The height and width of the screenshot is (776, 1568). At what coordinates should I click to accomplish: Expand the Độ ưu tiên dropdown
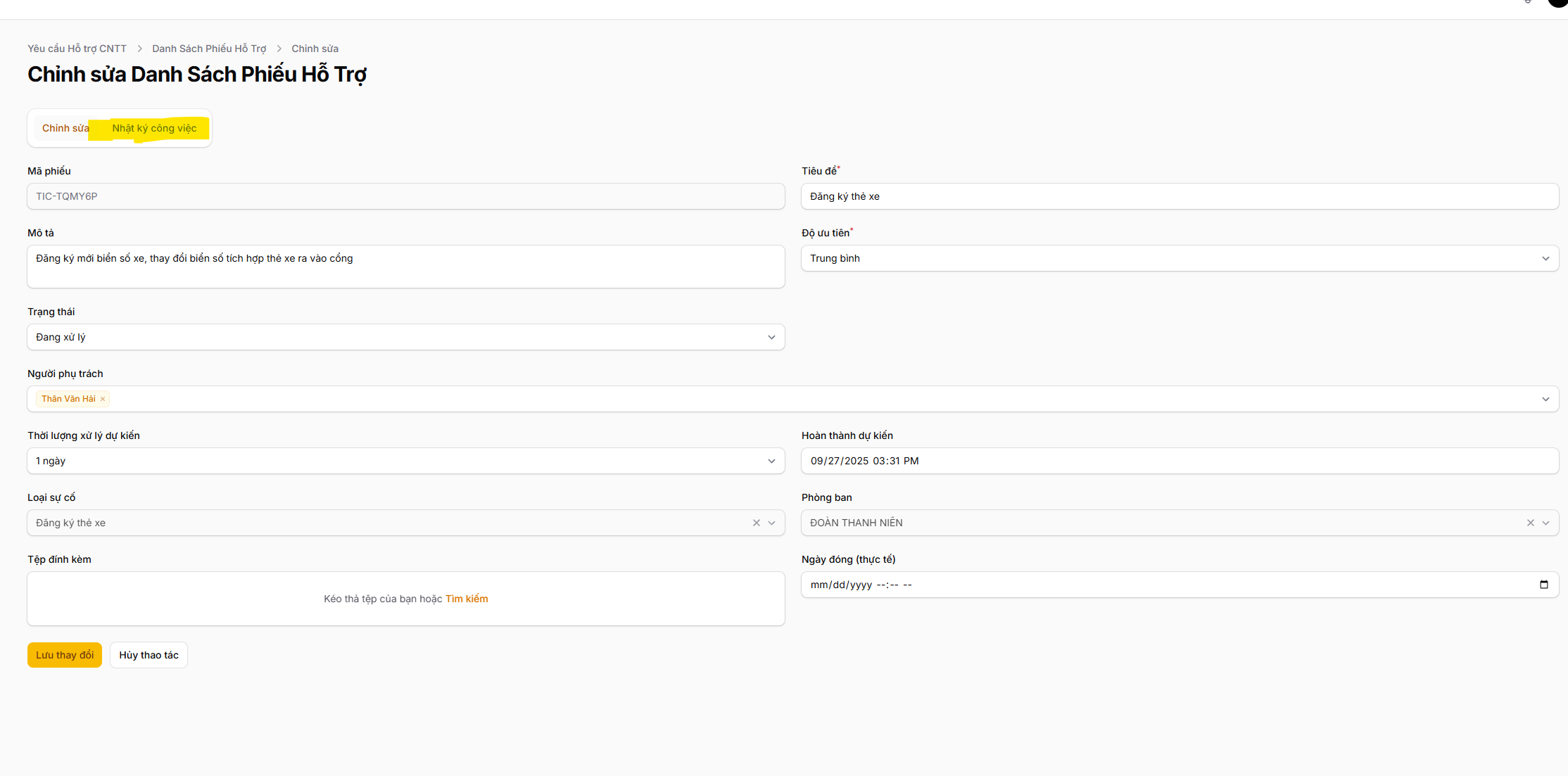tap(1545, 258)
